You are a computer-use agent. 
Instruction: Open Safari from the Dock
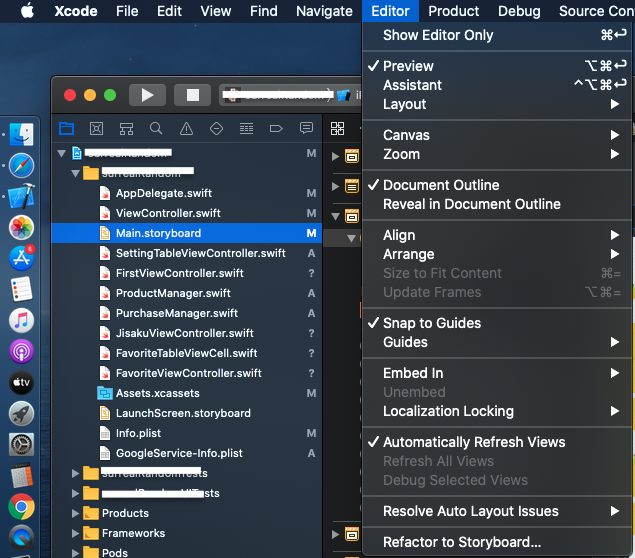[x=21, y=166]
